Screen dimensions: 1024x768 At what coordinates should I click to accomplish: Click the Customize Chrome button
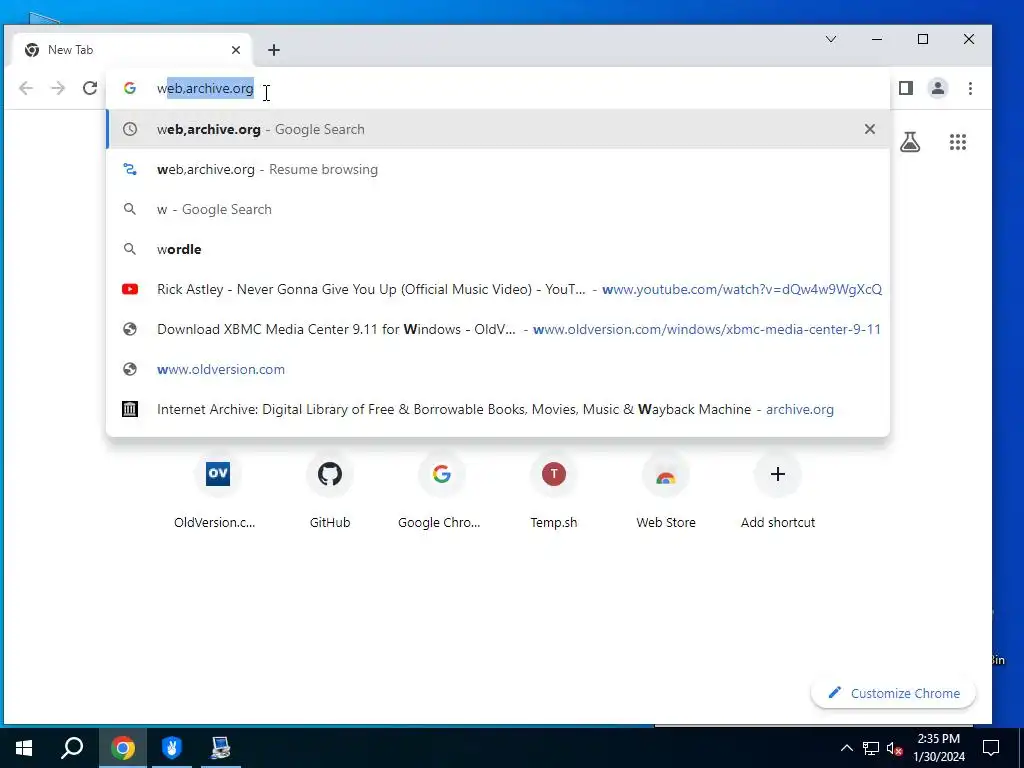pos(893,693)
